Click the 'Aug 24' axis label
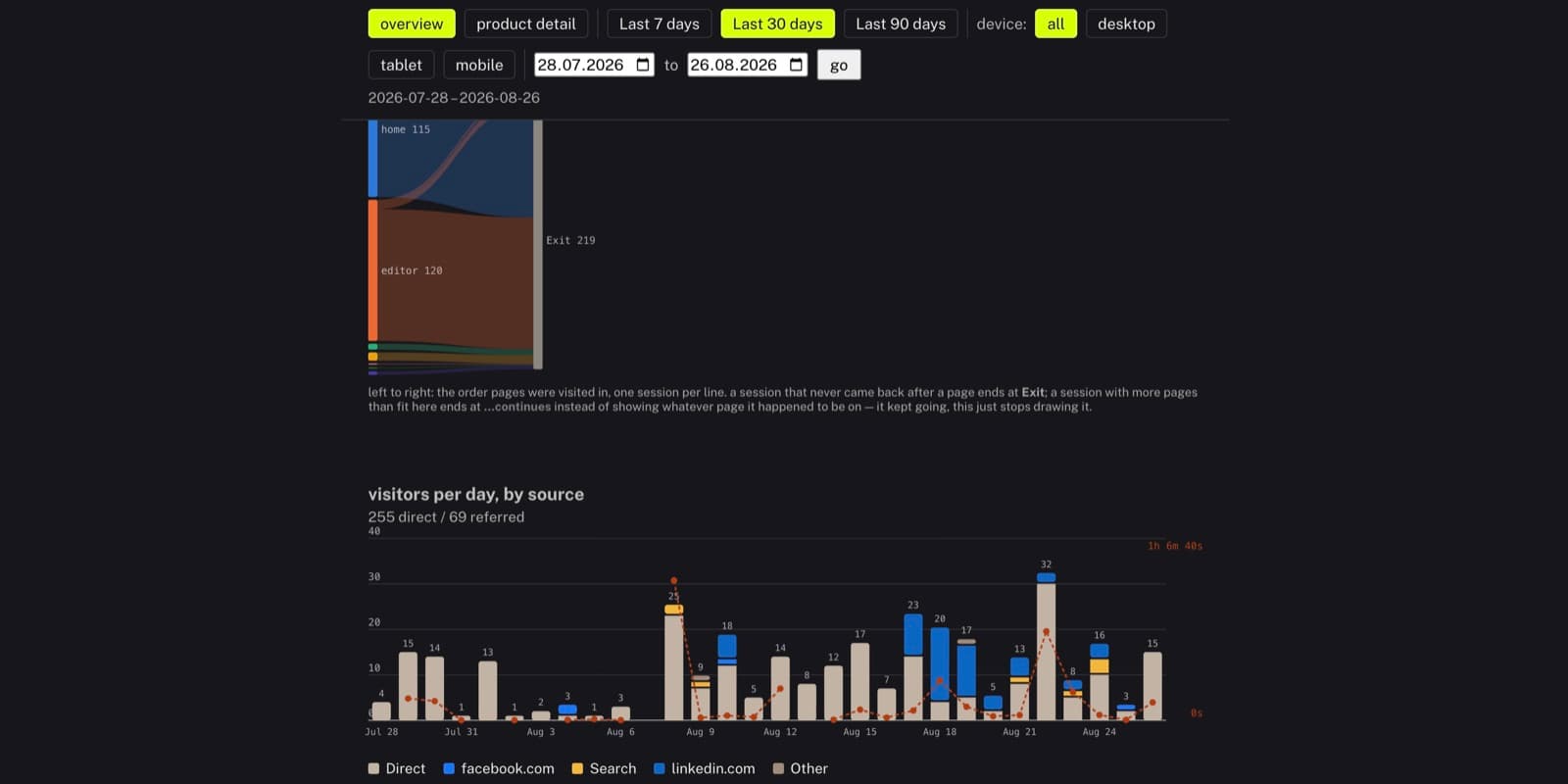The image size is (1568, 784). 1100,732
